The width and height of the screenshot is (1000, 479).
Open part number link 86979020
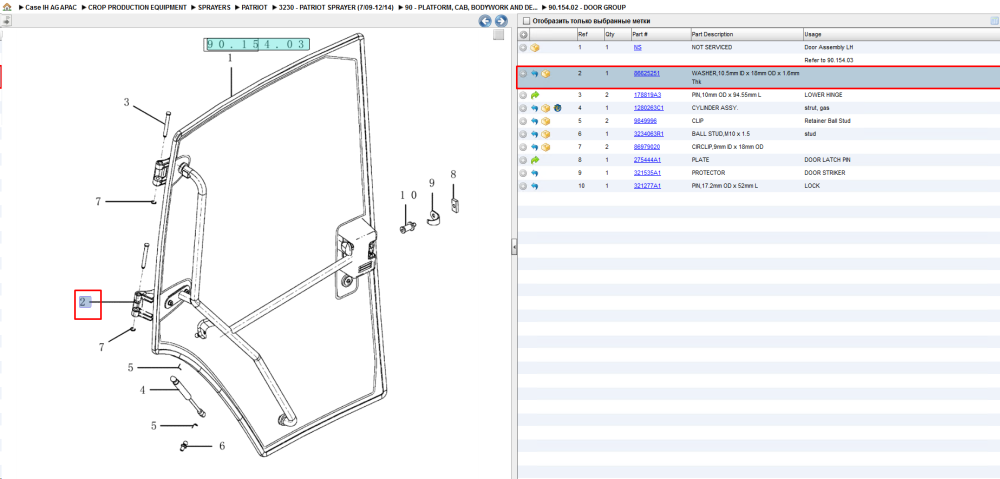(x=647, y=147)
